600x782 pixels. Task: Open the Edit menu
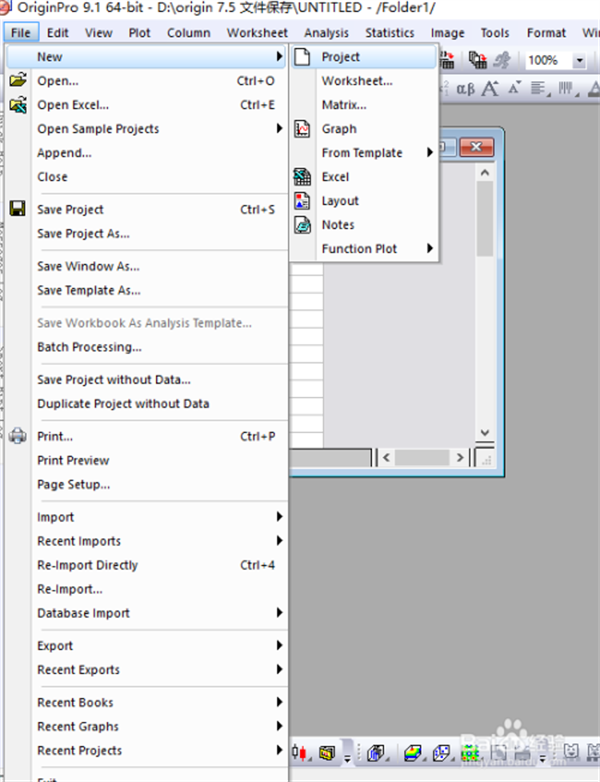57,33
